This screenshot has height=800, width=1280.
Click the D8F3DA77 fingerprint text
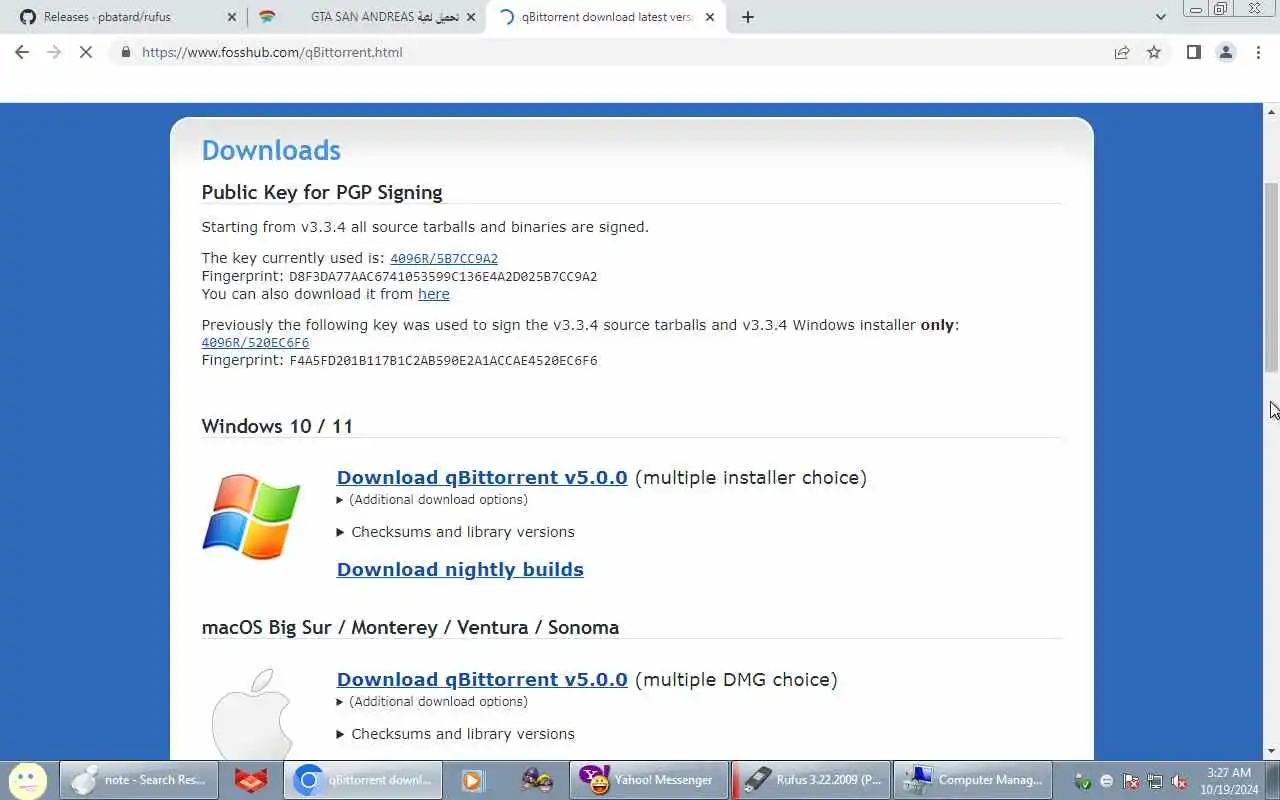443,277
